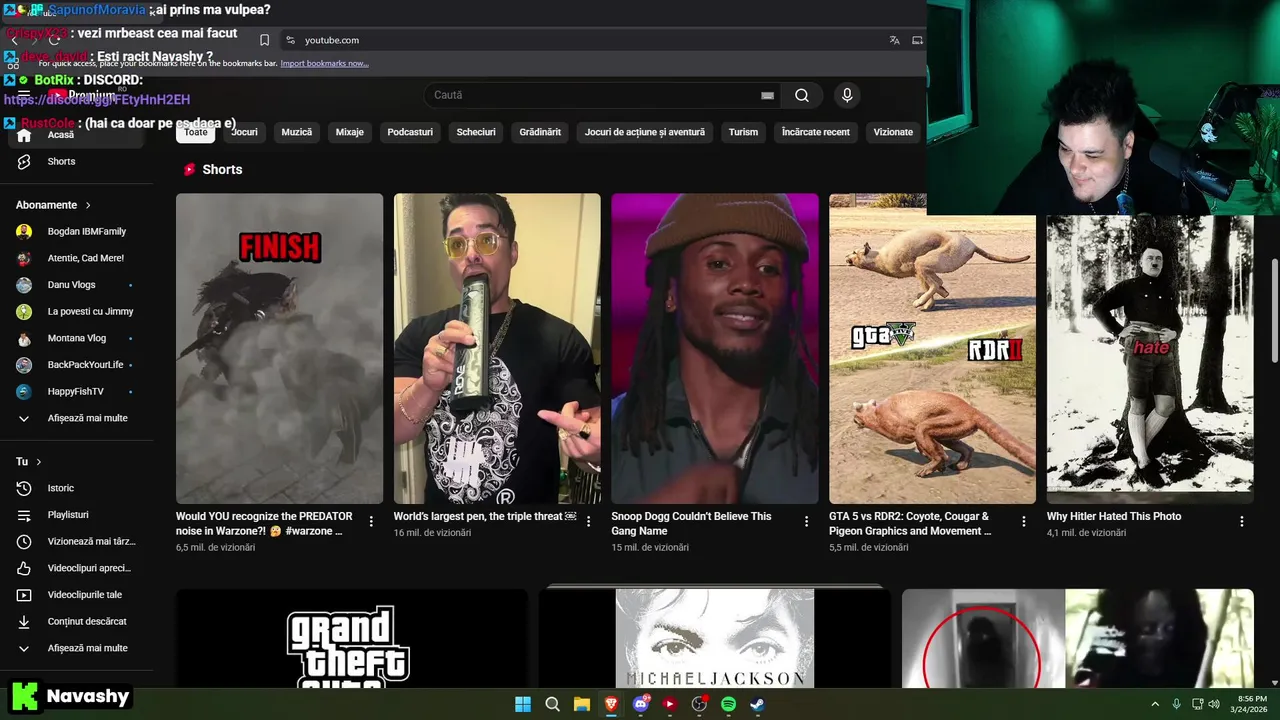This screenshot has width=1280, height=720.
Task: Open the Tu section arrow
Action: click(x=39, y=462)
